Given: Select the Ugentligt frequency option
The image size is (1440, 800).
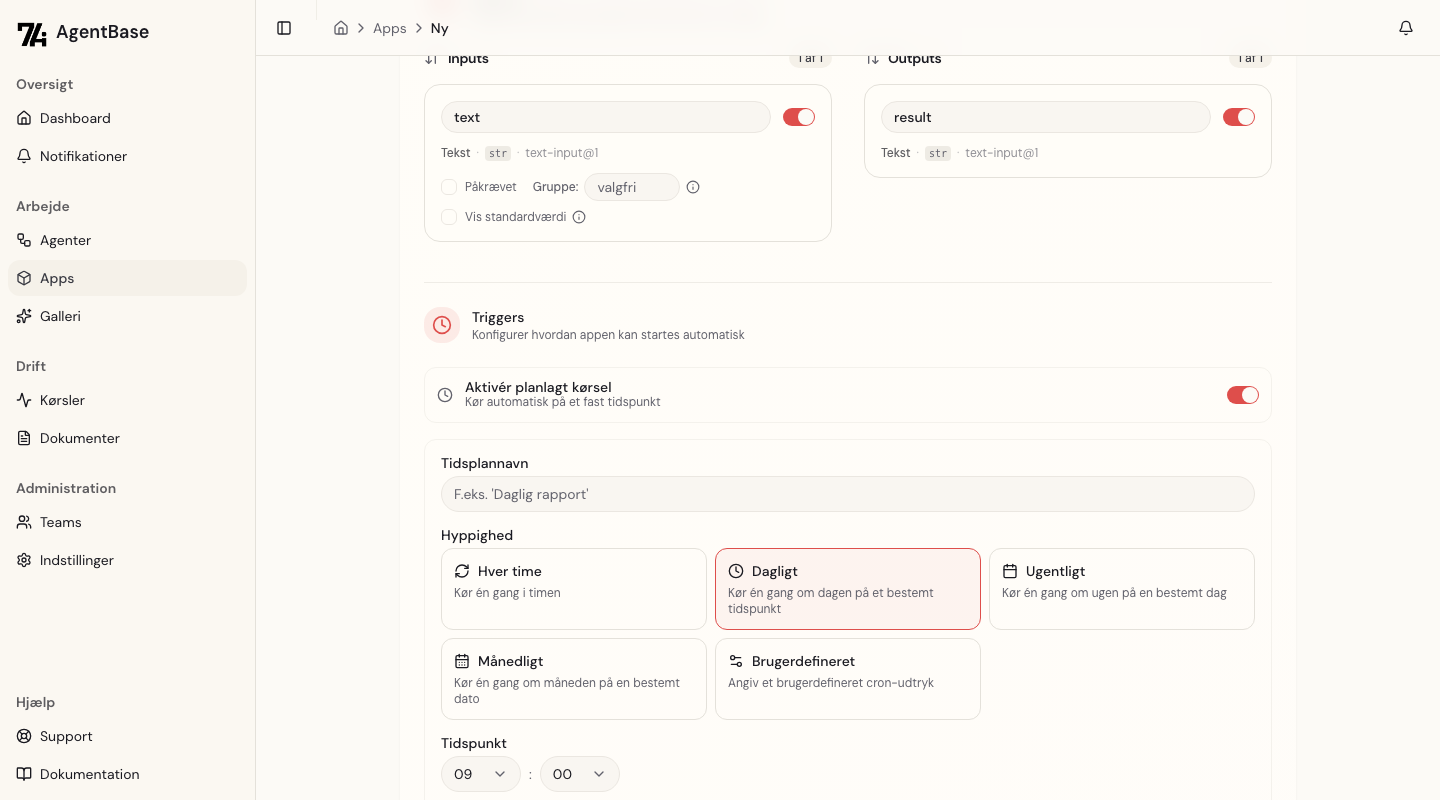Looking at the screenshot, I should coord(1121,588).
